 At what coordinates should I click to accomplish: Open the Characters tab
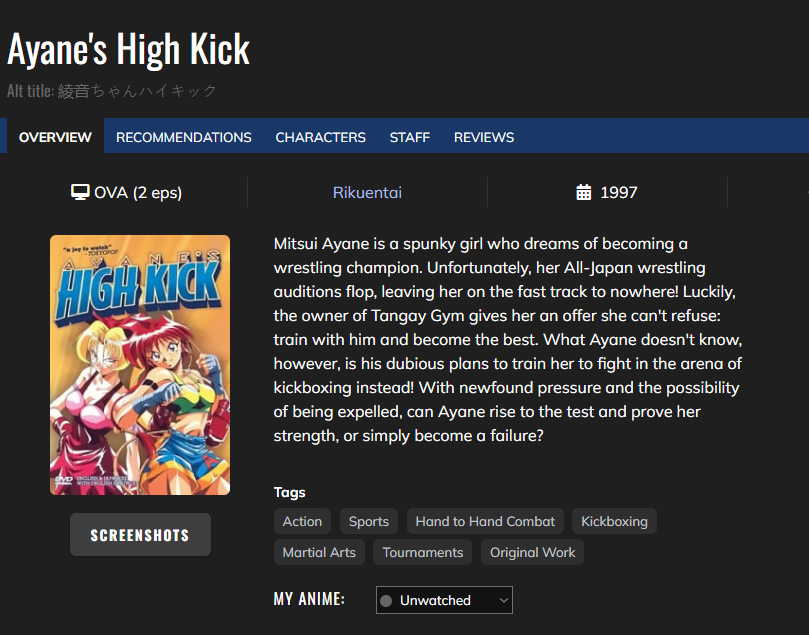click(321, 137)
